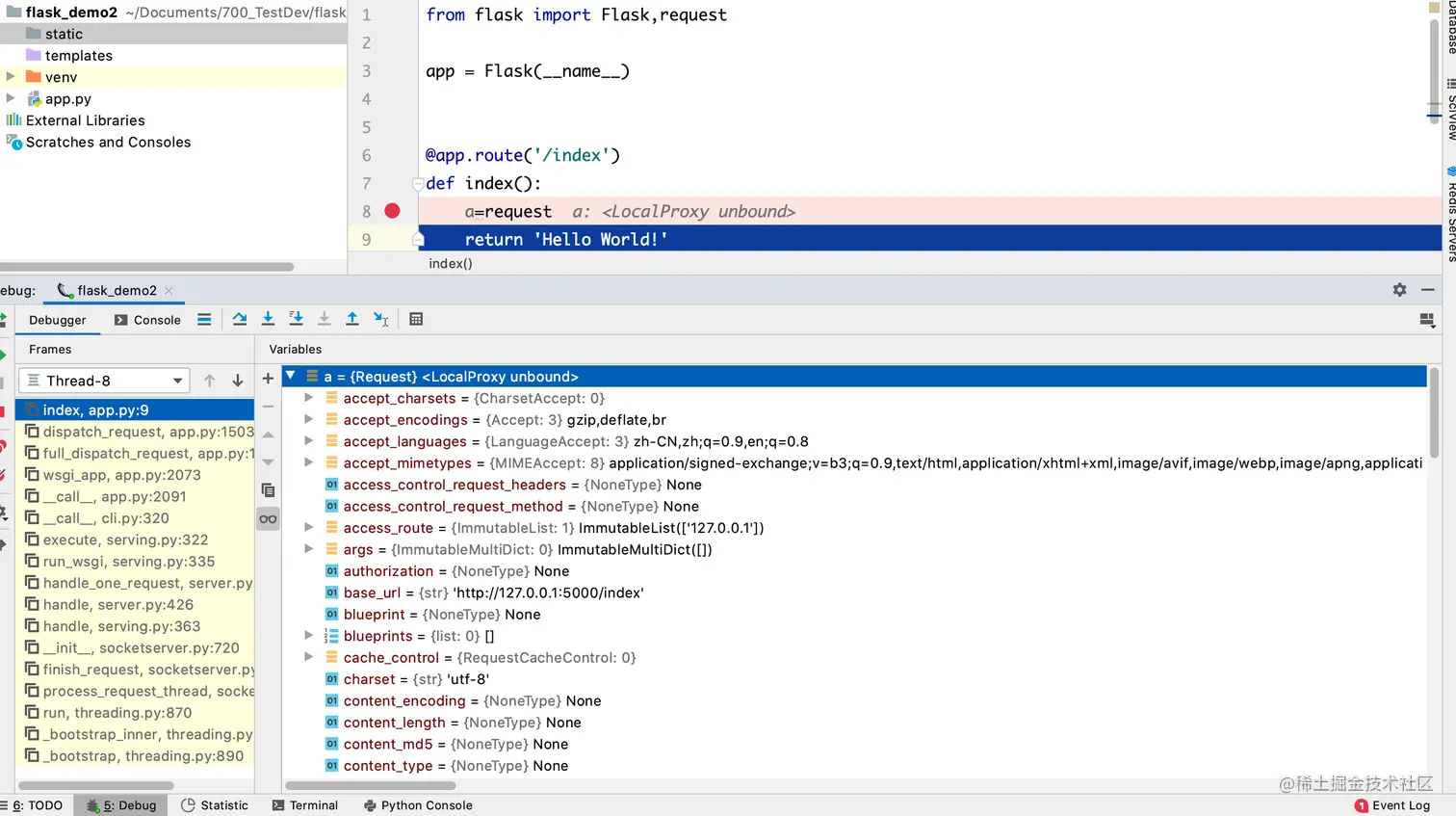Image resolution: width=1456 pixels, height=816 pixels.
Task: Open the Terminal tool window
Action: [x=305, y=805]
